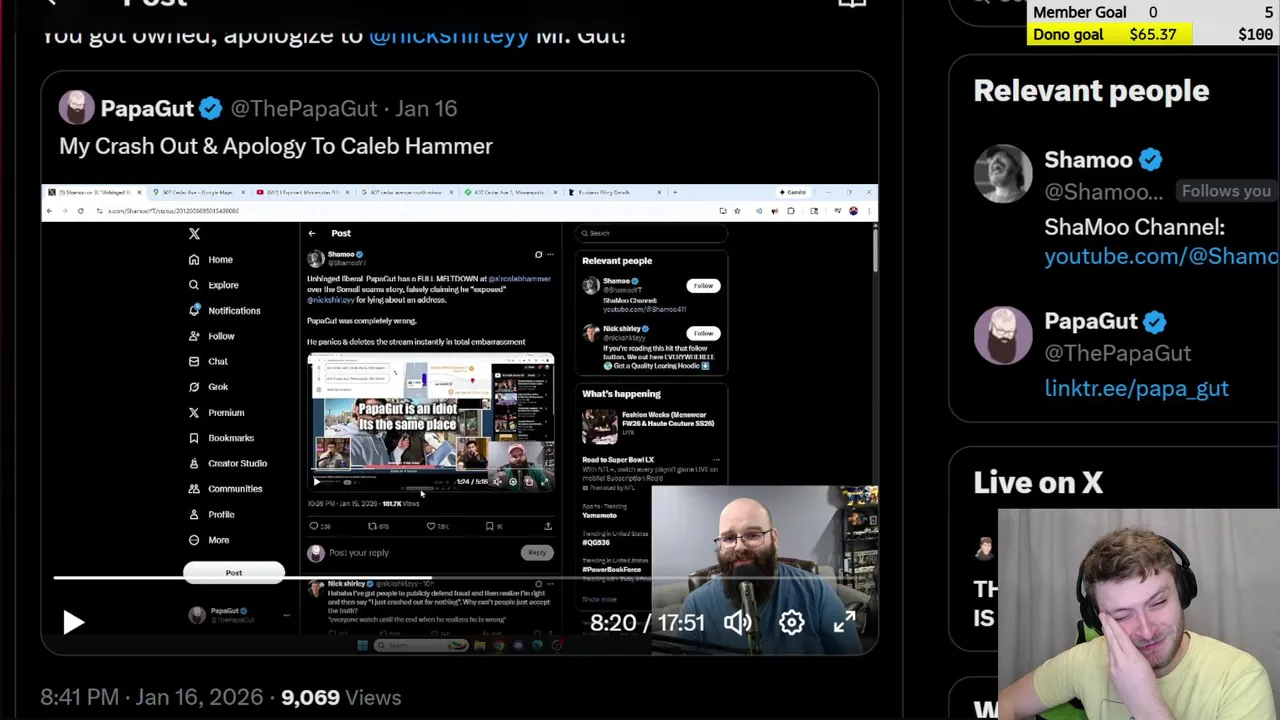Viewport: 1280px width, 720px height.
Task: Open the youtube.com/@Shamoo link
Action: [1161, 256]
